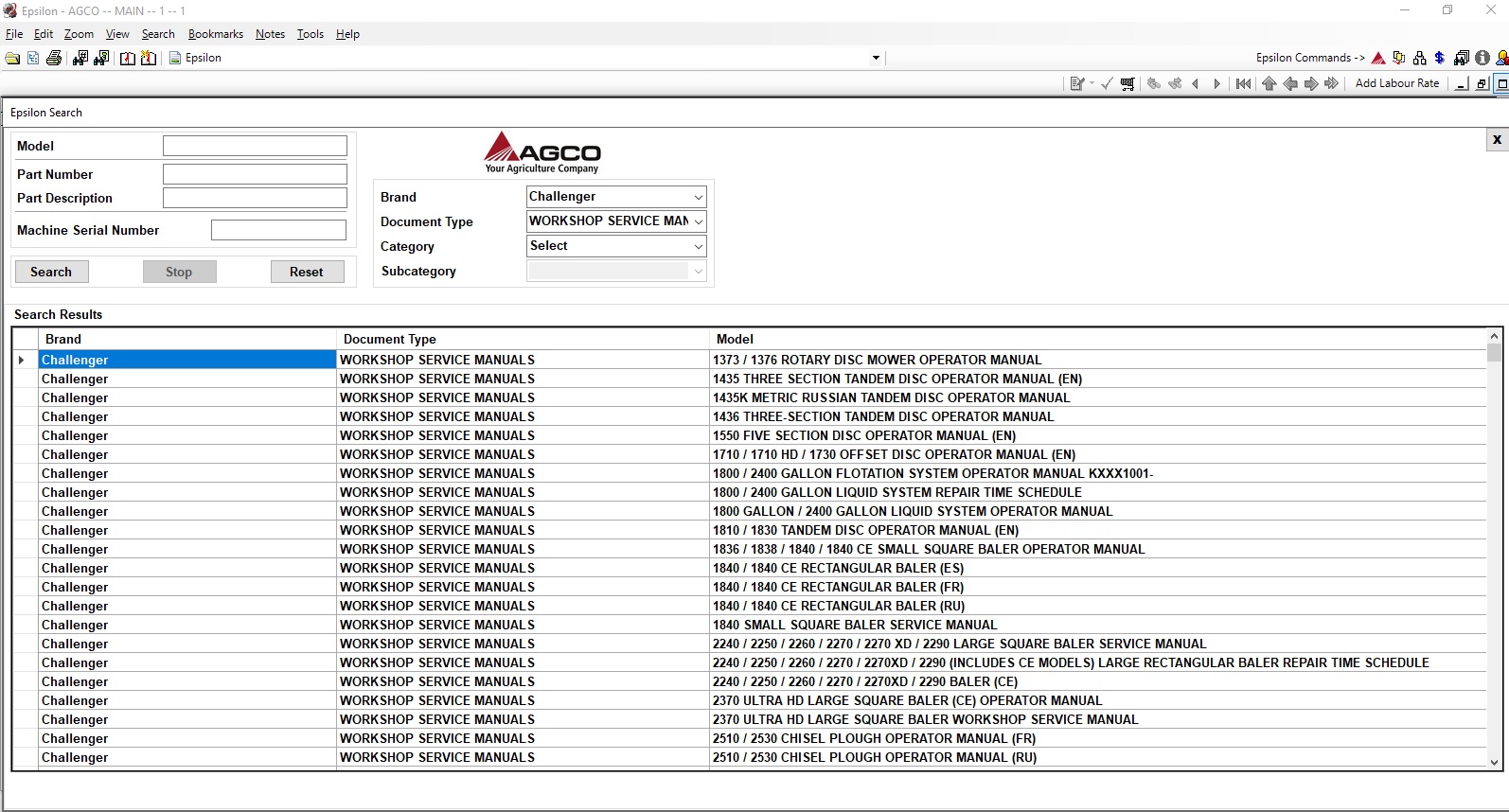Viewport: 1509px width, 812px height.
Task: Click the Stop button
Action: click(179, 272)
